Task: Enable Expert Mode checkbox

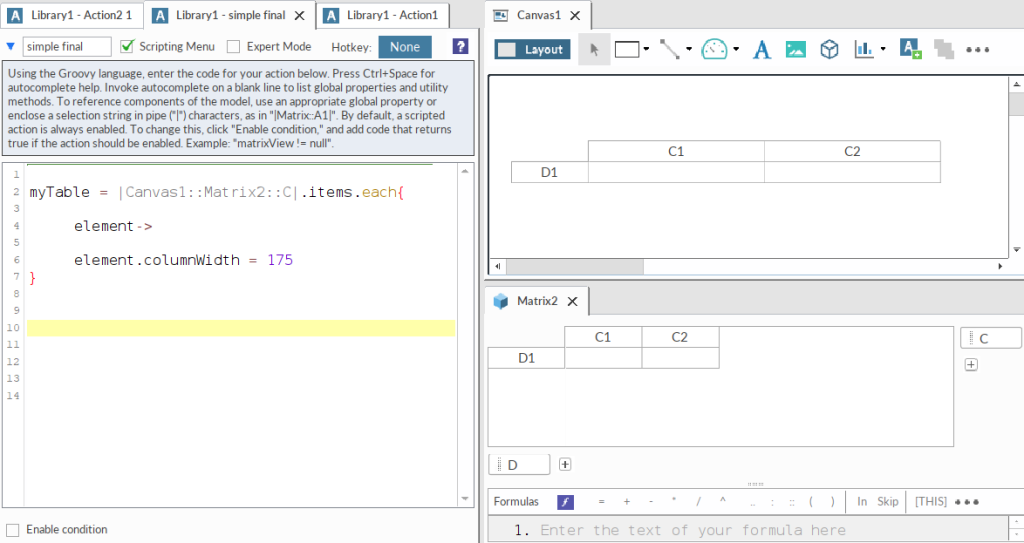Action: (234, 47)
